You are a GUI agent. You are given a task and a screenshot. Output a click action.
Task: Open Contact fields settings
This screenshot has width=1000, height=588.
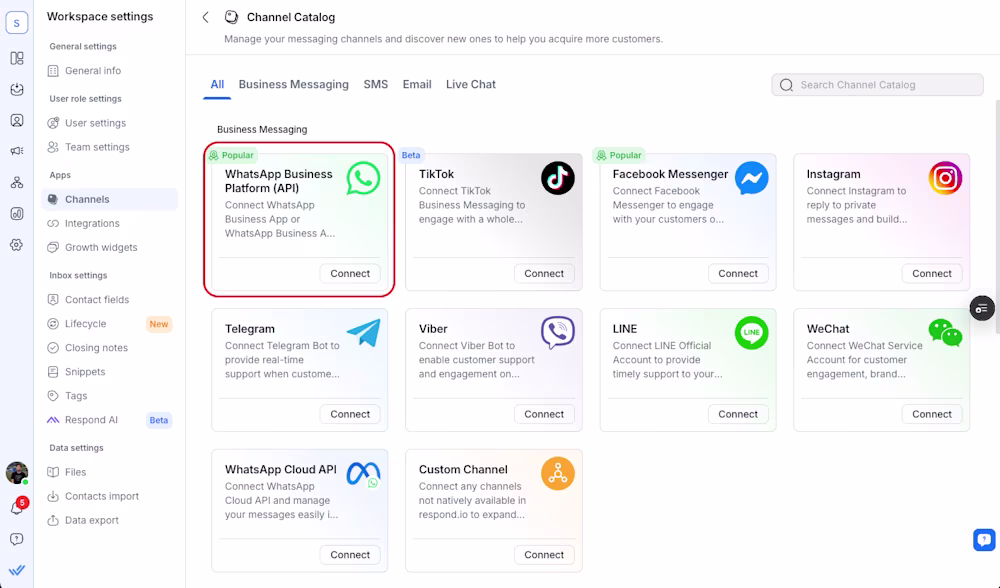(110, 300)
